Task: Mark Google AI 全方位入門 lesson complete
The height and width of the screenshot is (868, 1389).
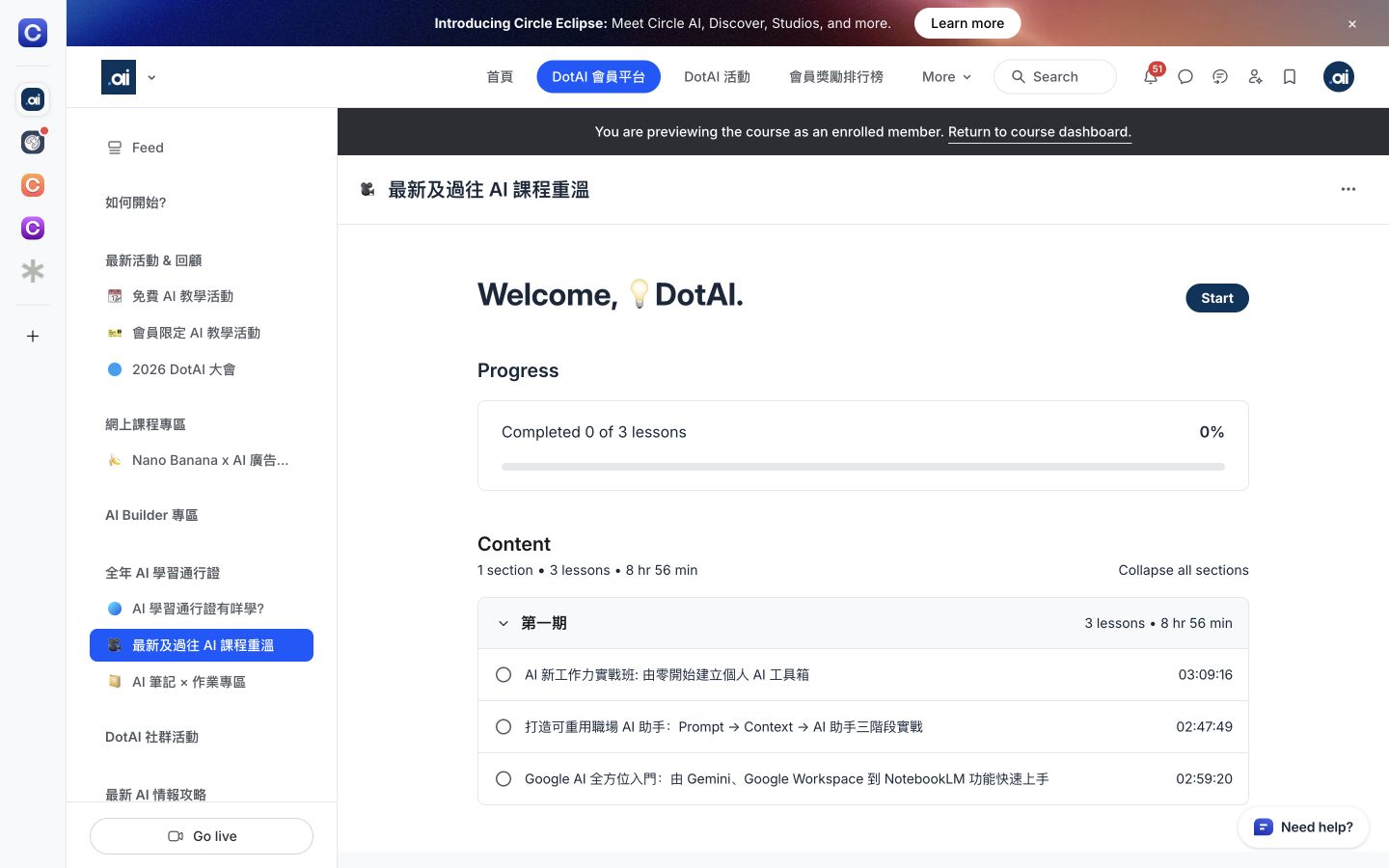Action: tap(504, 779)
